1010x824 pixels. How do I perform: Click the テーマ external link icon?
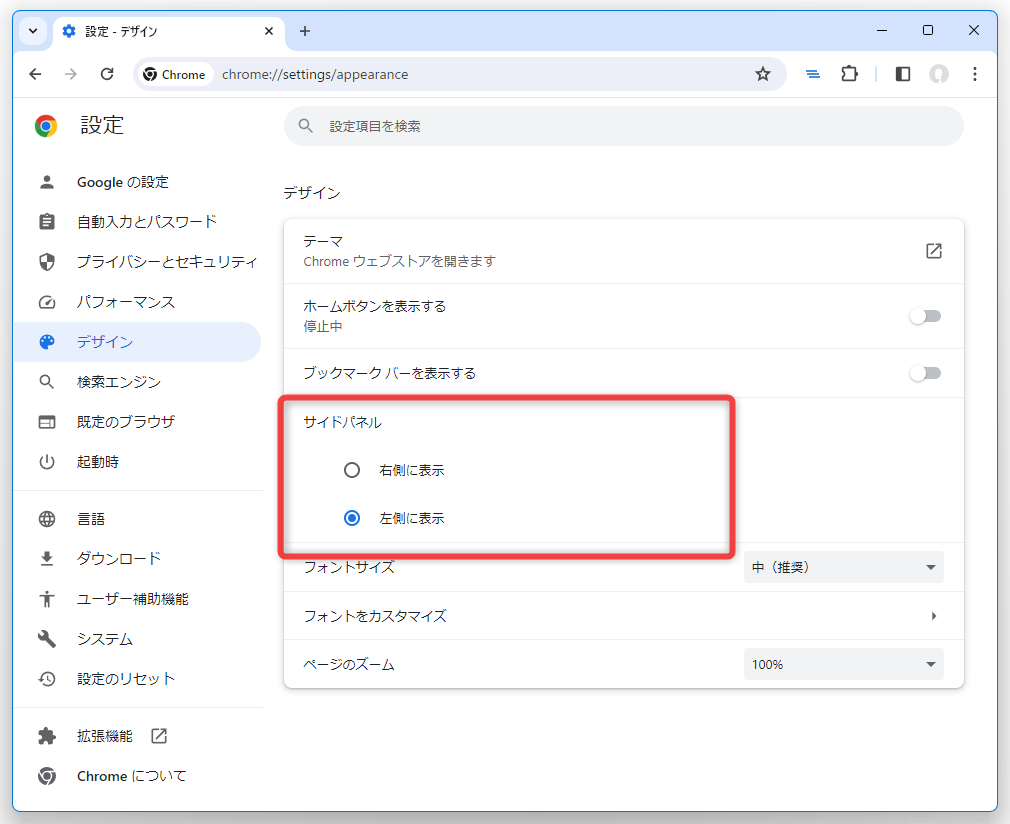click(x=934, y=251)
